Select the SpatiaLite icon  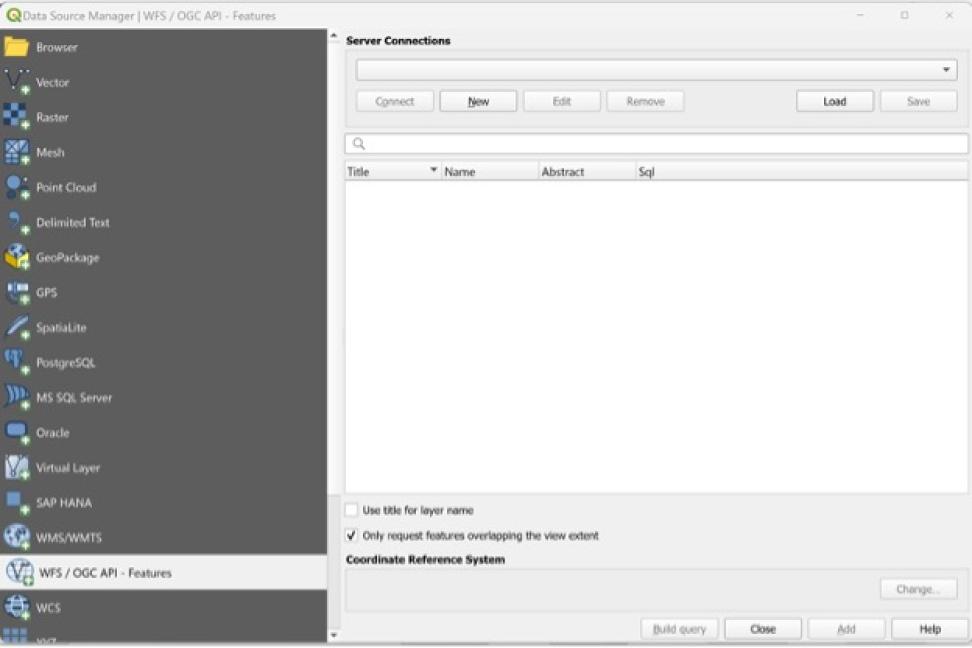point(17,327)
